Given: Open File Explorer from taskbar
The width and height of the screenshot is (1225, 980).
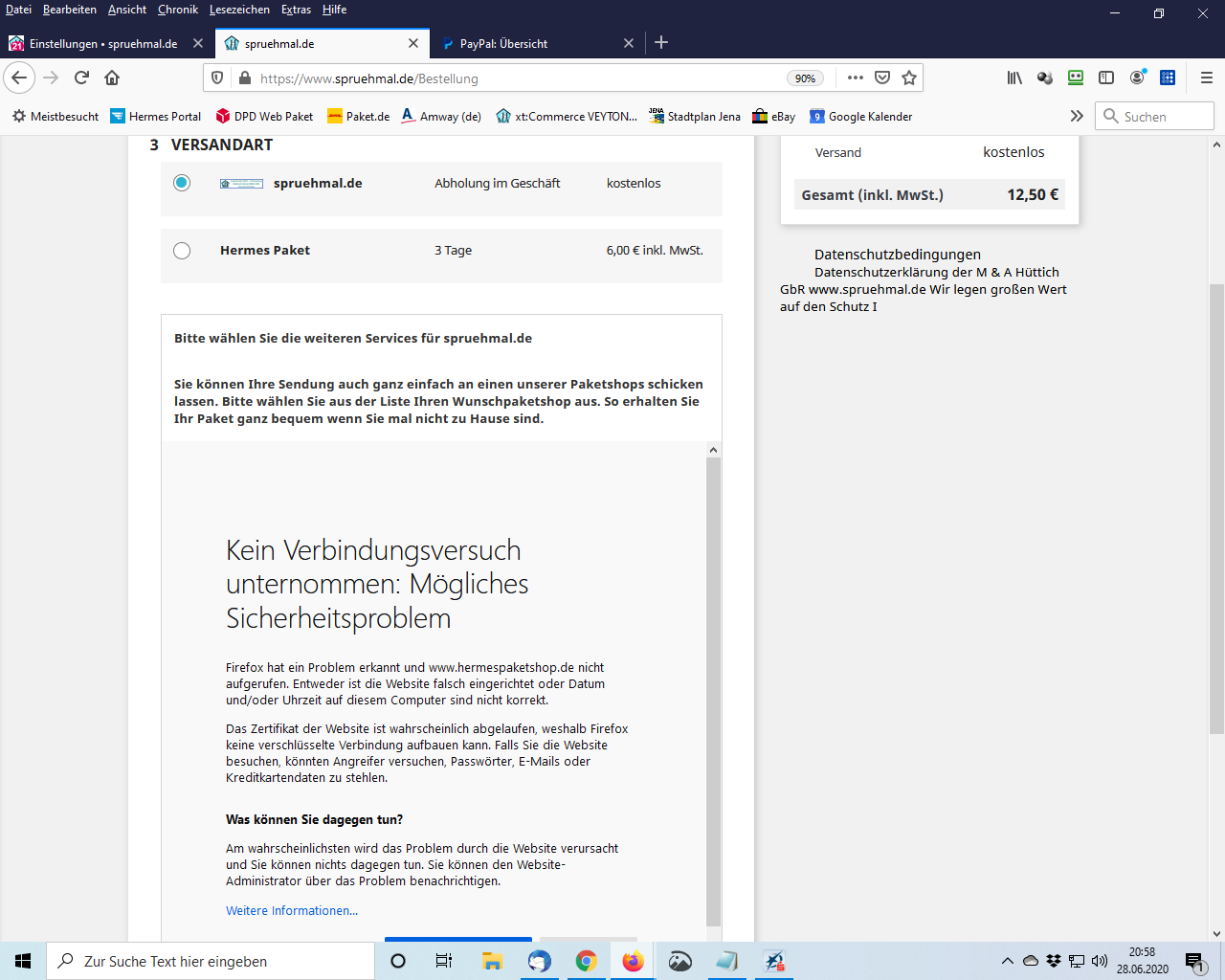Looking at the screenshot, I should 492,961.
